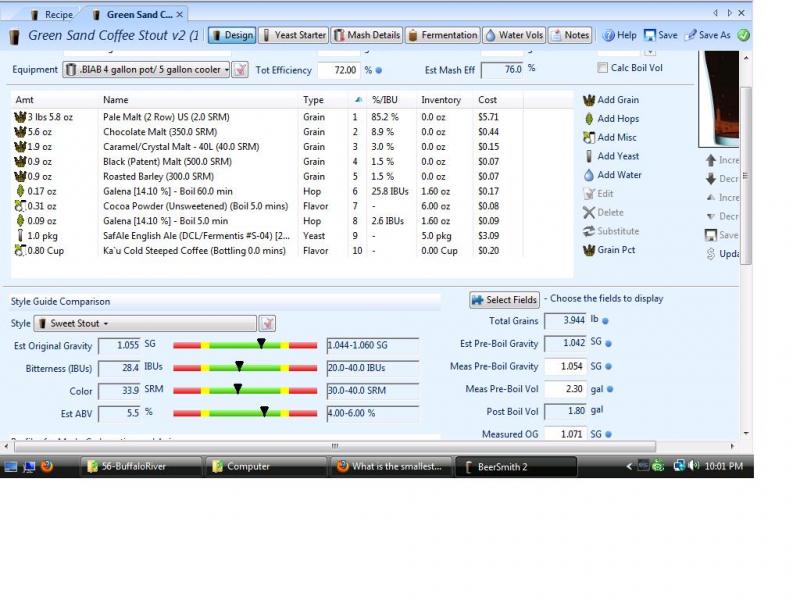Screen dimensions: 800x600
Task: Enable the Calc Boil Vol checkbox
Action: [603, 67]
